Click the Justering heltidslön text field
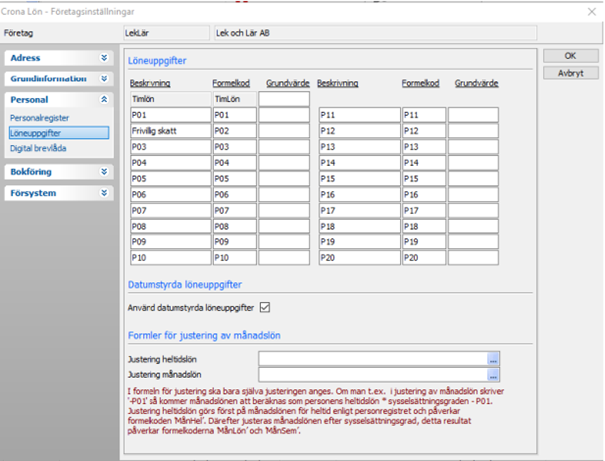This screenshot has height=461, width=605. (372, 358)
